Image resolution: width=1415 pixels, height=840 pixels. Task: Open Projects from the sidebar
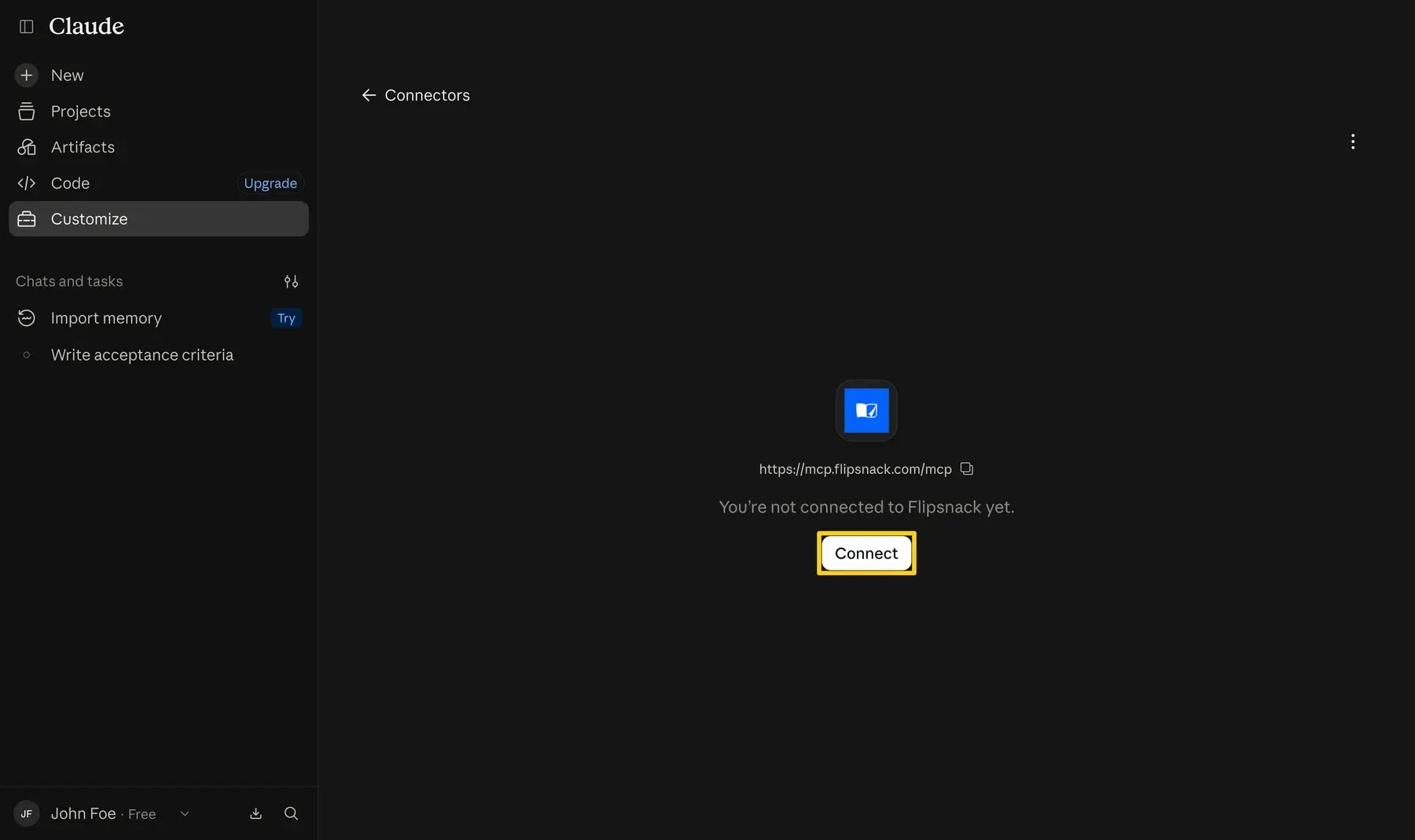click(158, 112)
